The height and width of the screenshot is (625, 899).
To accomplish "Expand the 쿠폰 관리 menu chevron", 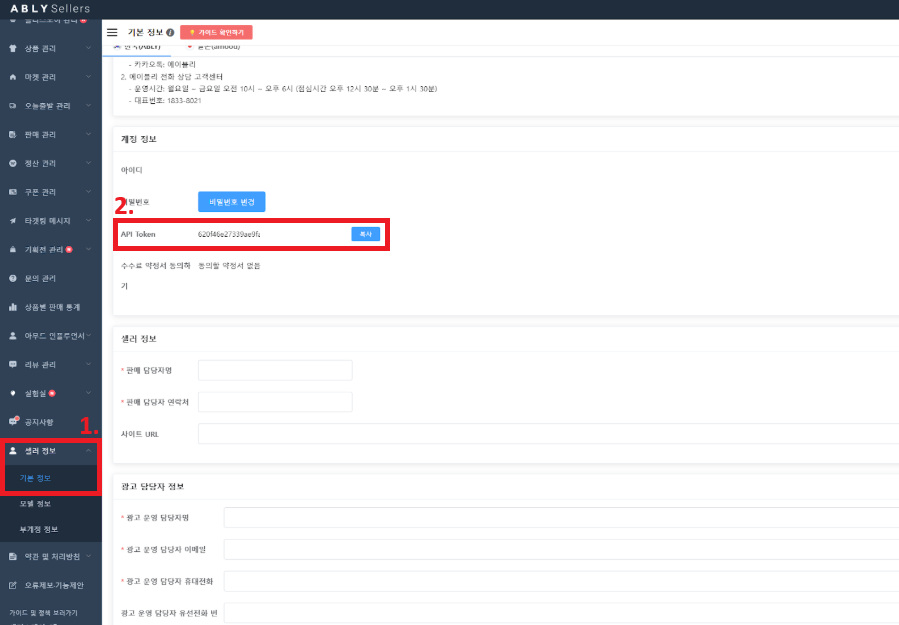I will pos(88,191).
